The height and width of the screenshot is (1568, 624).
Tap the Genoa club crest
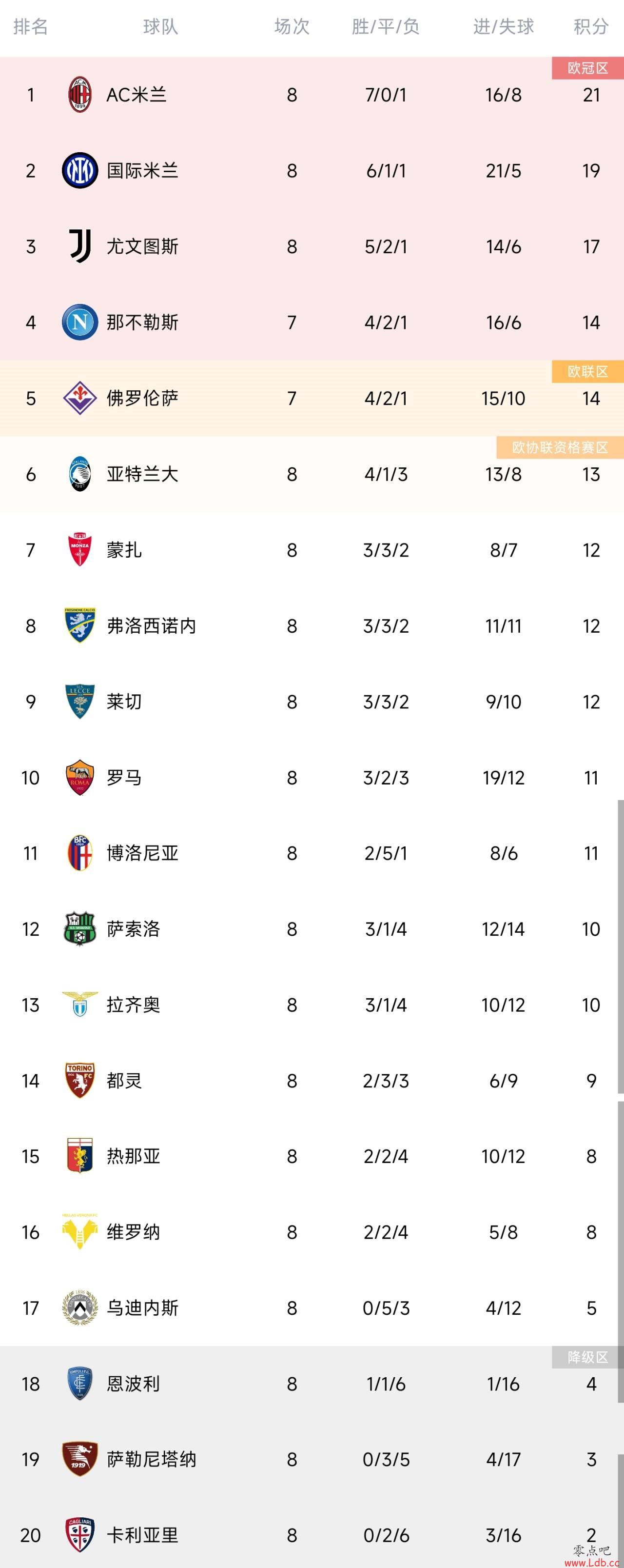(79, 1156)
